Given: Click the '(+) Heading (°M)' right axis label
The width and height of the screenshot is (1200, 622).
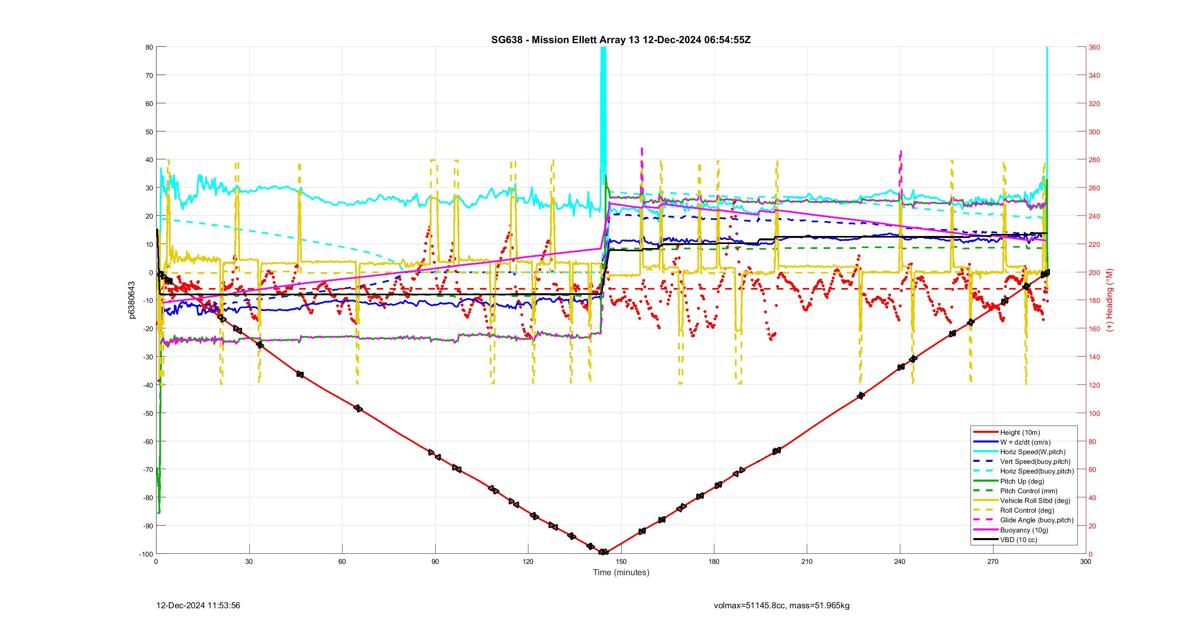Looking at the screenshot, I should [1110, 300].
